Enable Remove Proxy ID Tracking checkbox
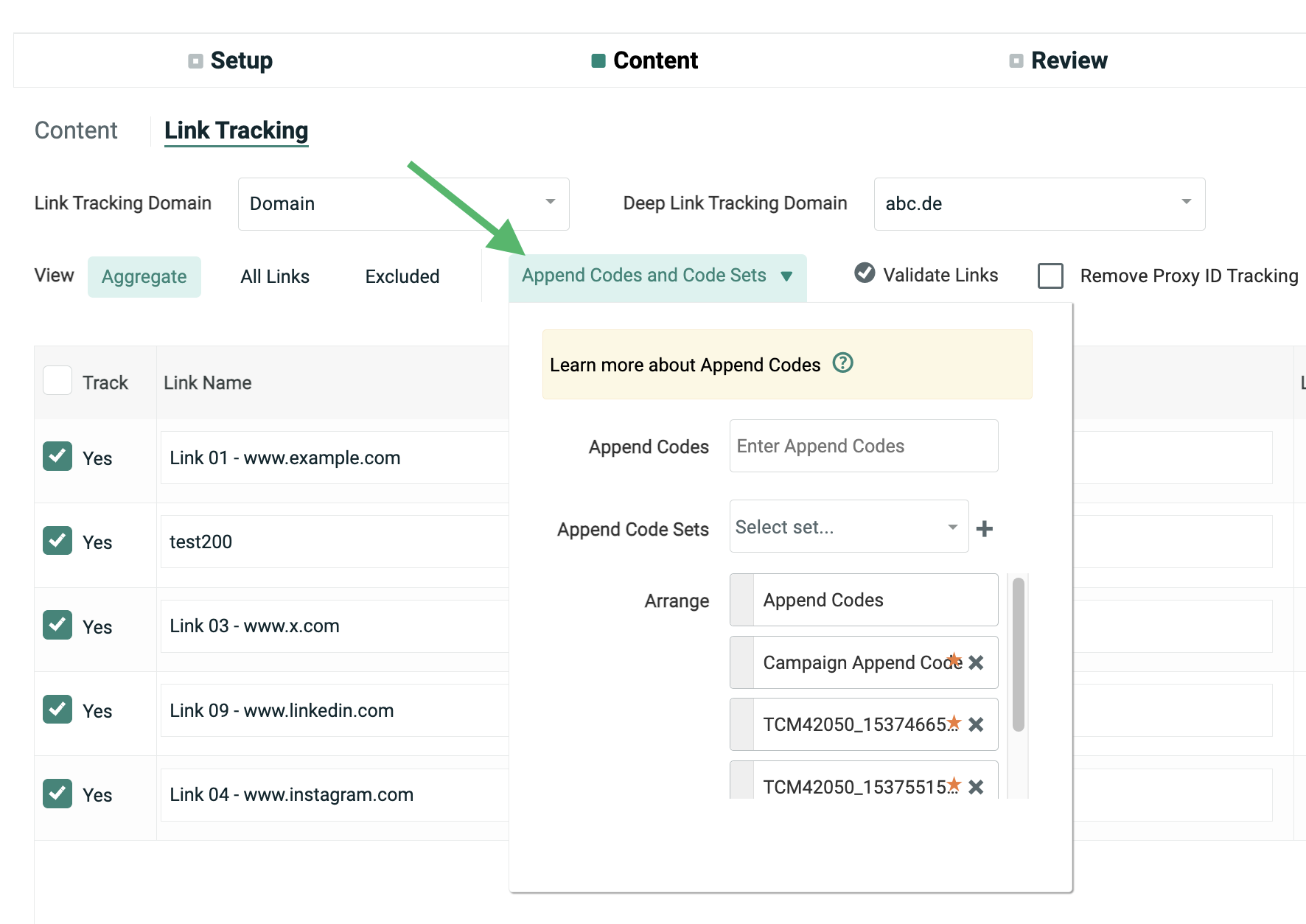Screen dimensions: 1306x924 [1050, 276]
